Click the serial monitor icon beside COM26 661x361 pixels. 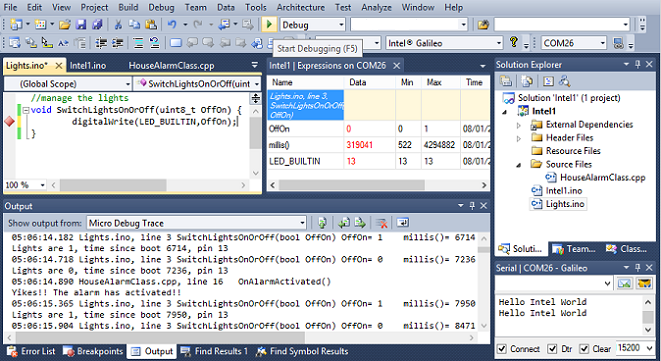coord(618,43)
